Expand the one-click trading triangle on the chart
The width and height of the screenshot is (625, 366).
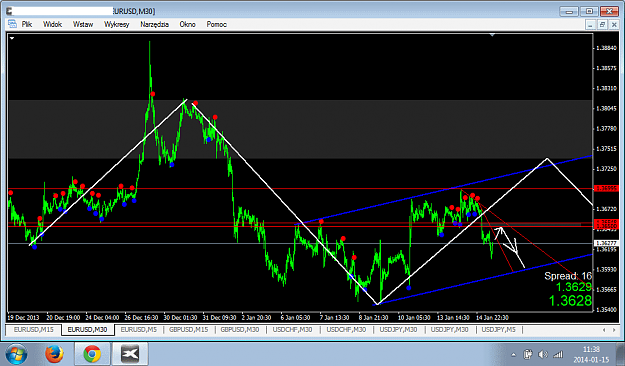click(12, 38)
